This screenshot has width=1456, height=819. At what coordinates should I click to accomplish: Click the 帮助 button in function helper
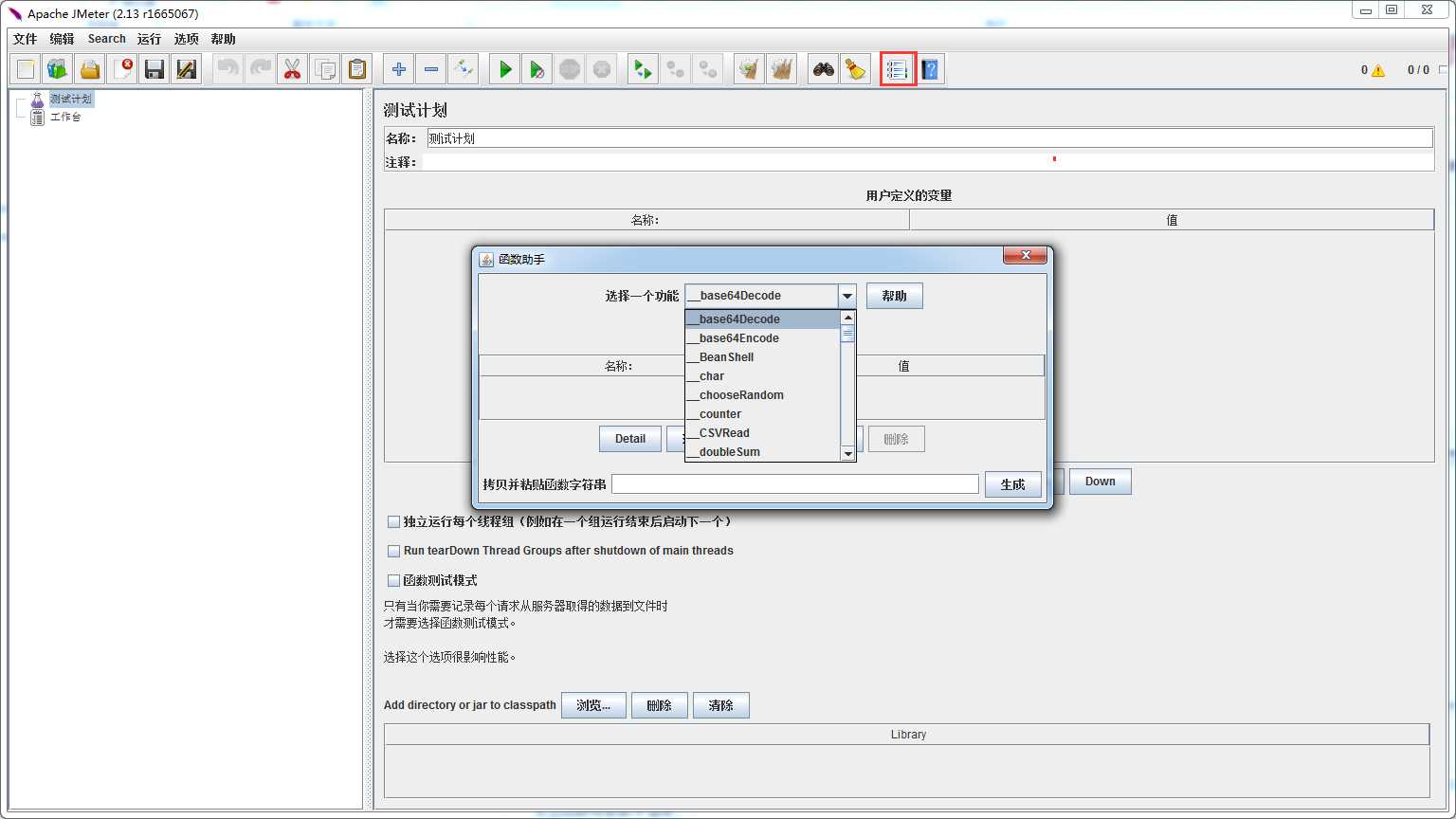(895, 296)
